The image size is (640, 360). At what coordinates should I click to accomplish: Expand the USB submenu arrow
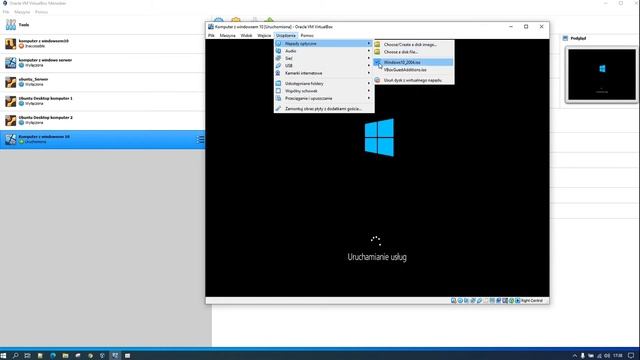(x=369, y=66)
